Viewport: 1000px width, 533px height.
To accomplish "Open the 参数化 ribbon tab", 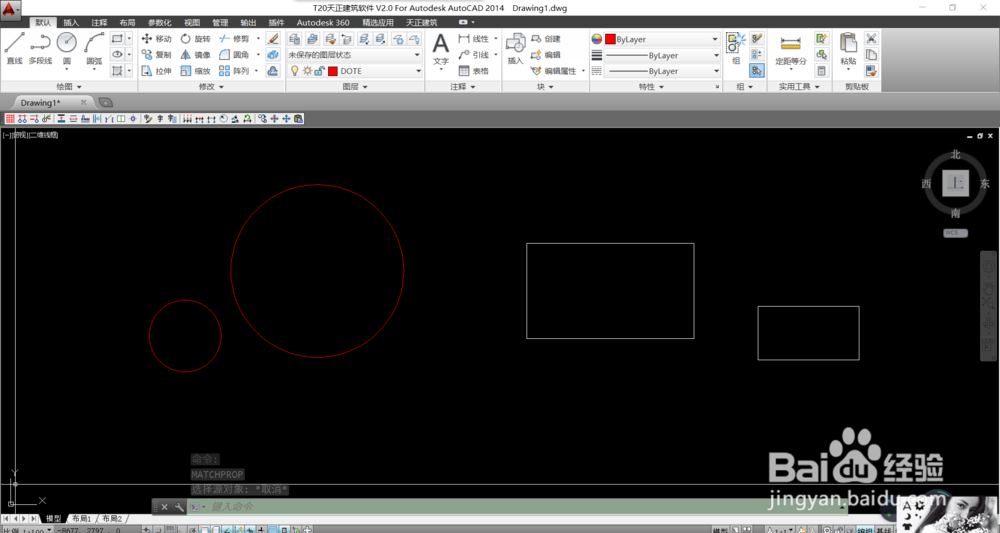I will click(159, 22).
